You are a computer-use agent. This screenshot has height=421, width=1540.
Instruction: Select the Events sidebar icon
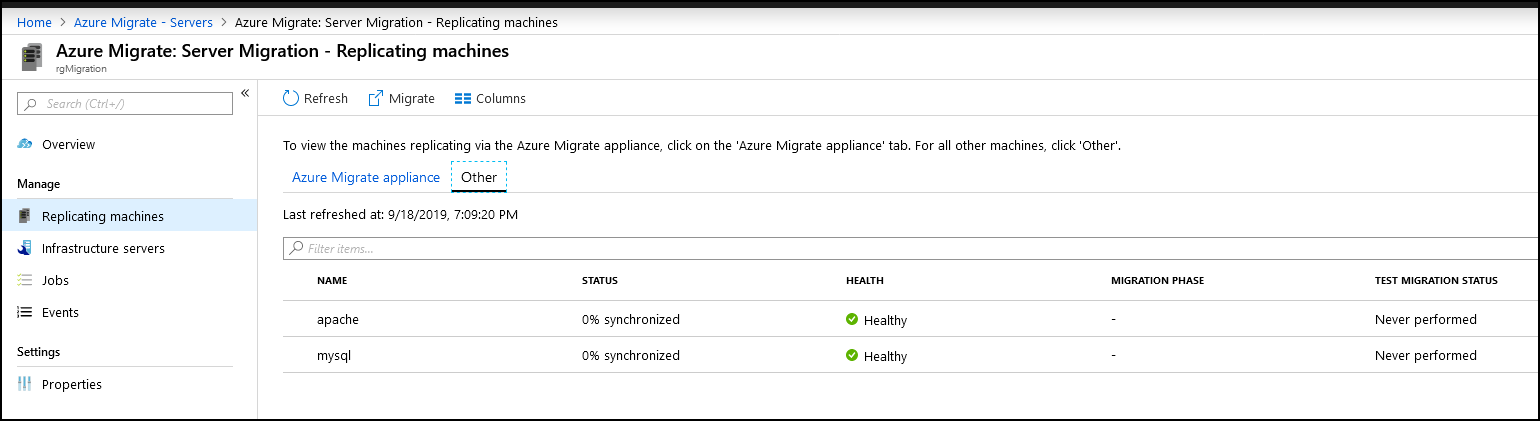(x=25, y=312)
